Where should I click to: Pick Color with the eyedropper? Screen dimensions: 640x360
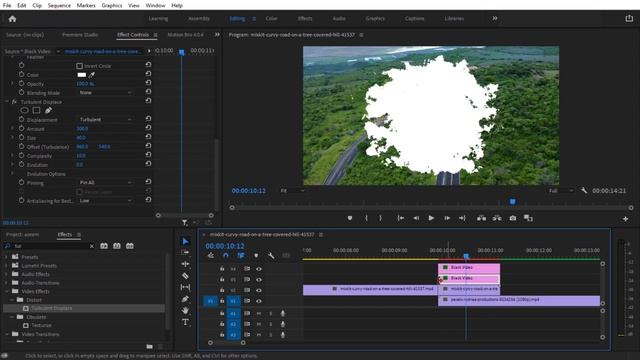pyautogui.click(x=92, y=75)
